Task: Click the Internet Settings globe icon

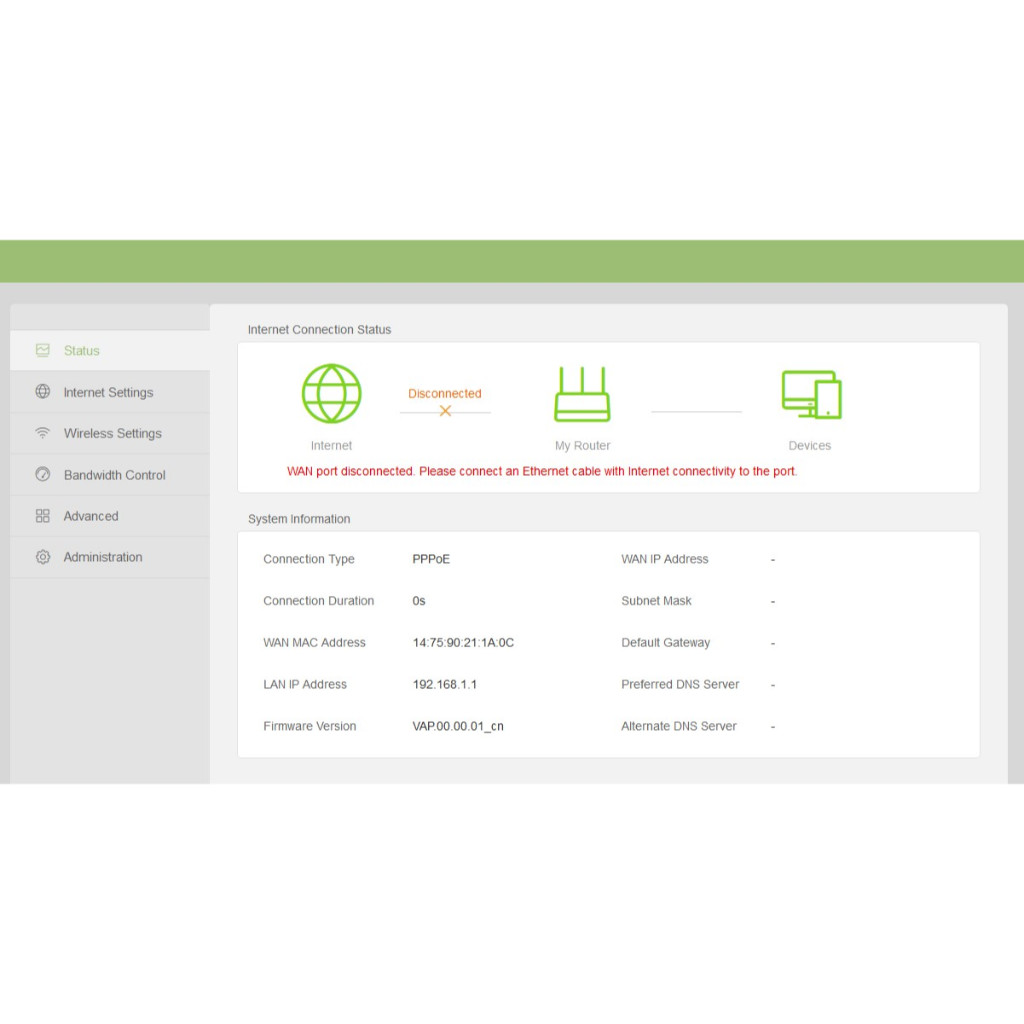Action: (42, 392)
